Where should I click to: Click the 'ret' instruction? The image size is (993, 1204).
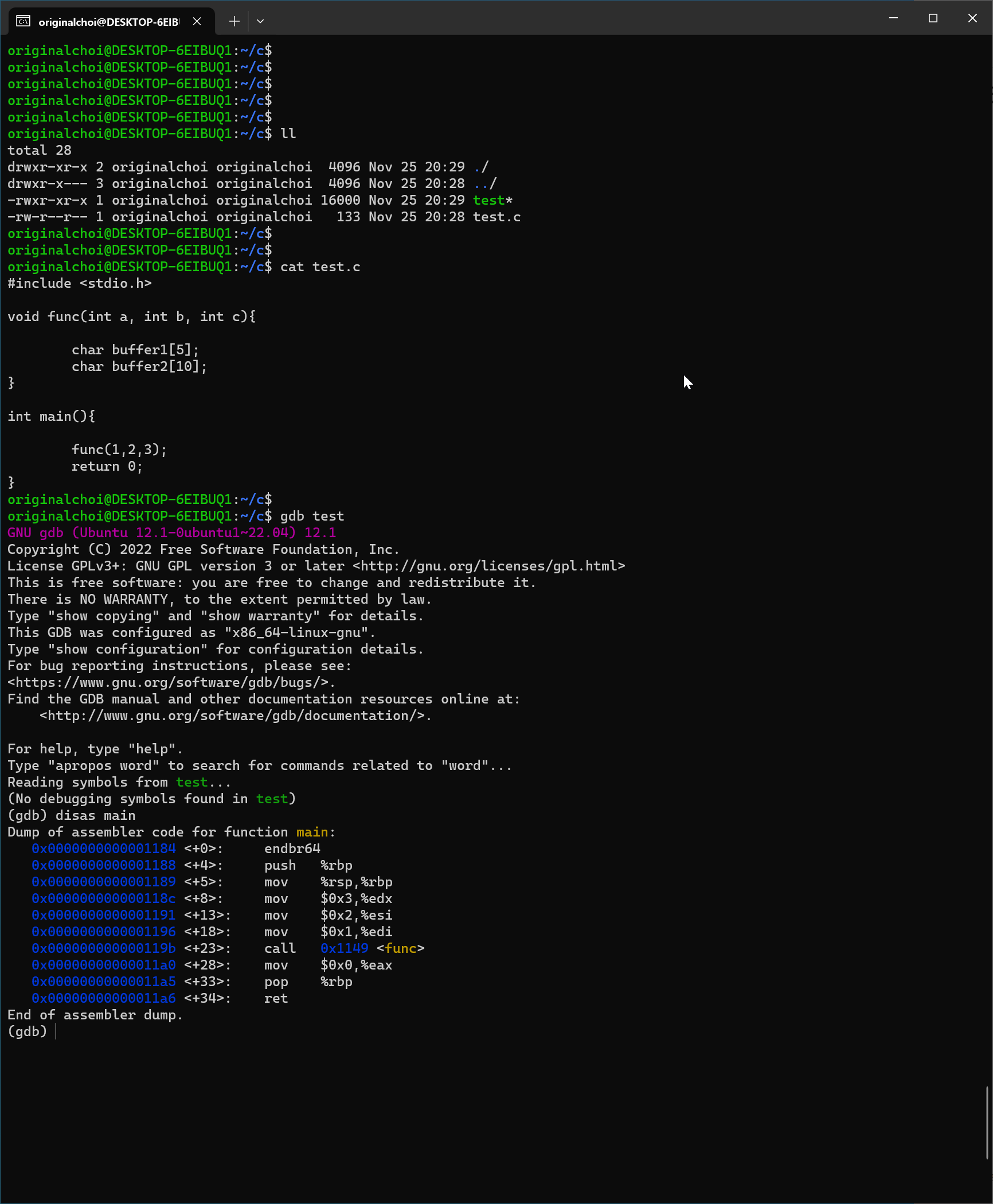276,998
